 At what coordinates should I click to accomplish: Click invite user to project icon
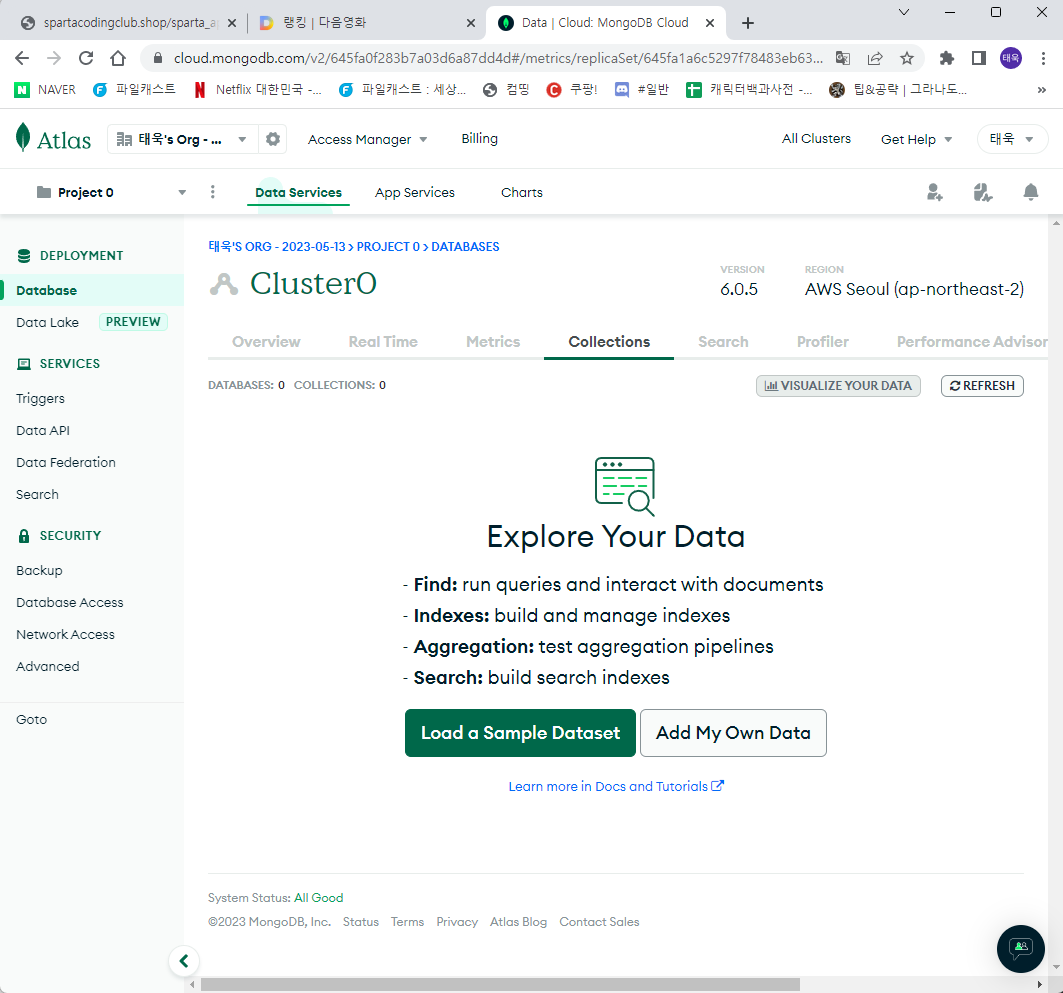[x=935, y=192]
